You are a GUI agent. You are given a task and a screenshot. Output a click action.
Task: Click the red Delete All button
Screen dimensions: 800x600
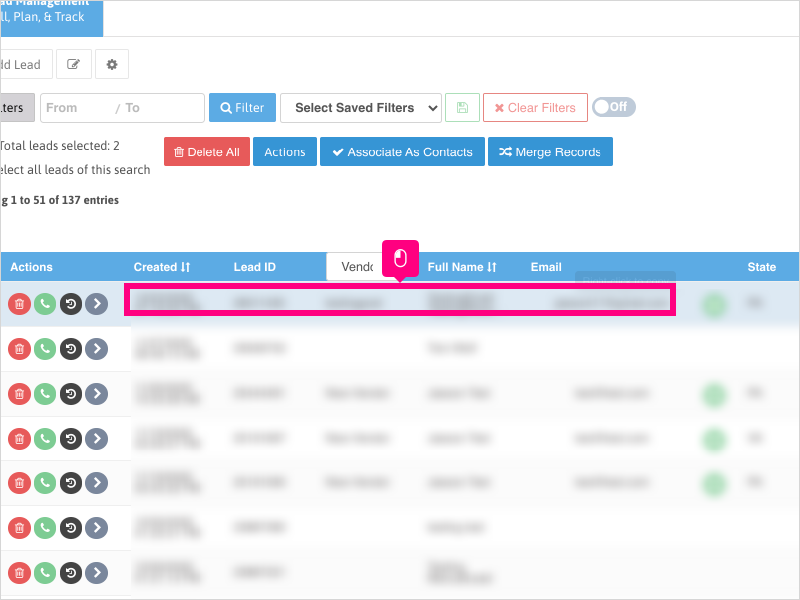tap(207, 152)
